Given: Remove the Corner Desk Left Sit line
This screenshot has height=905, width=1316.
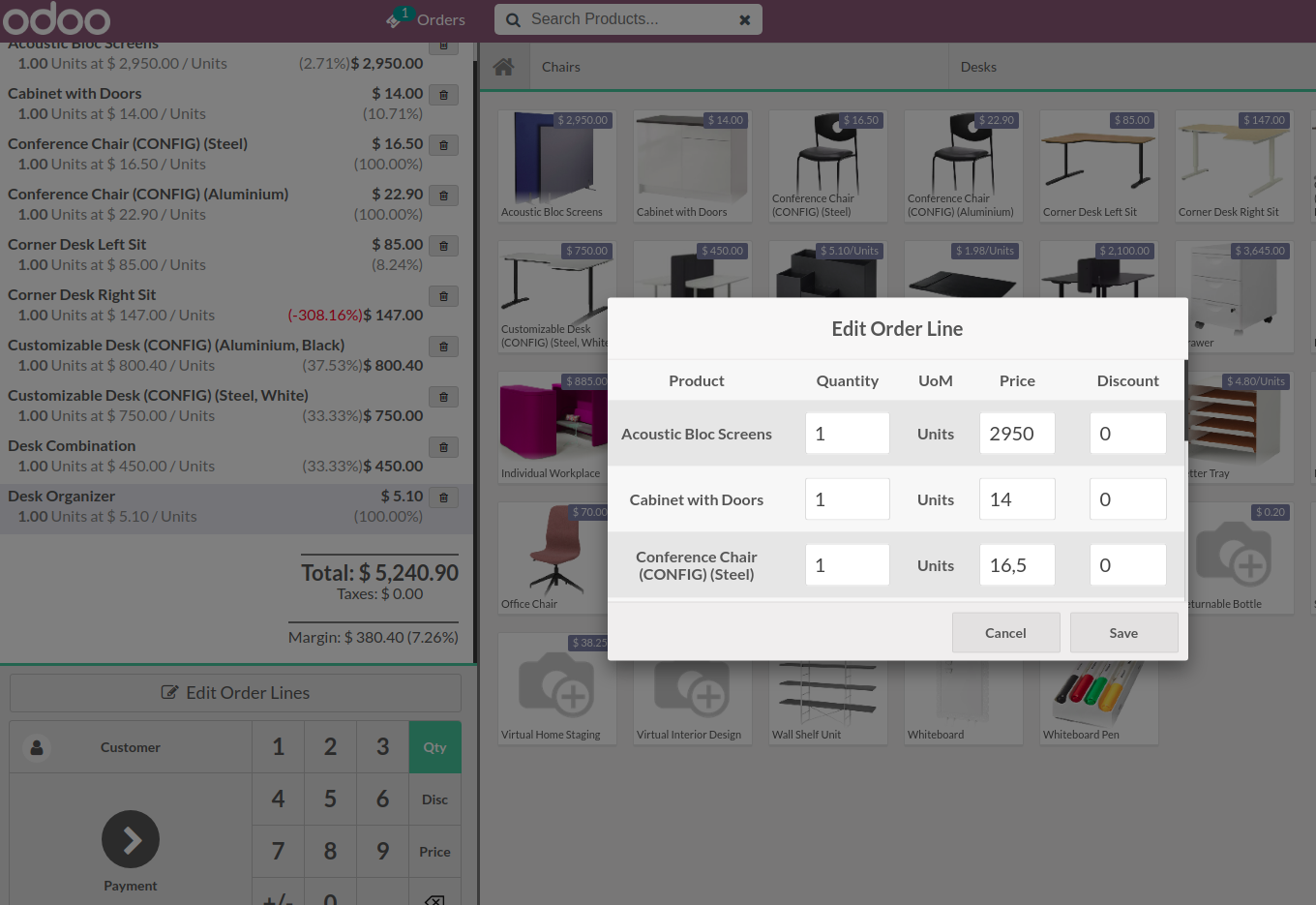Looking at the screenshot, I should pos(443,245).
